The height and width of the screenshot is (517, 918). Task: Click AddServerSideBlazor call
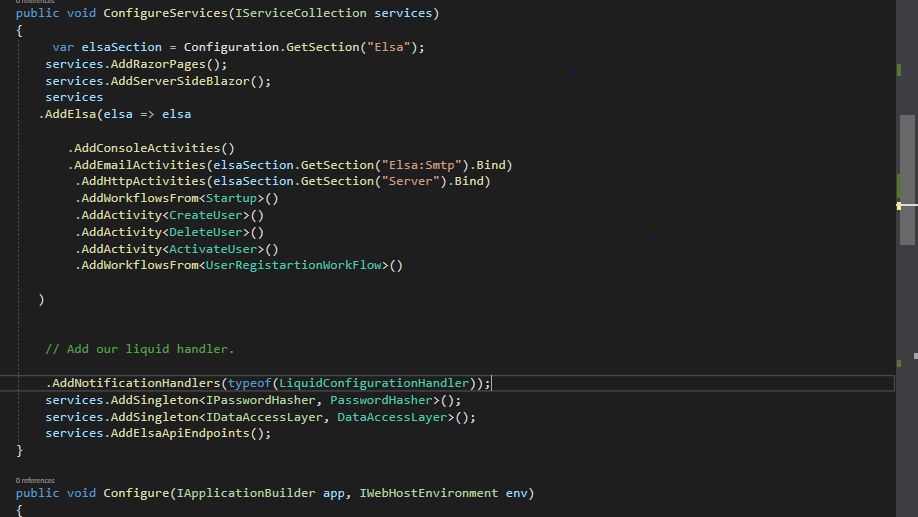(180, 81)
